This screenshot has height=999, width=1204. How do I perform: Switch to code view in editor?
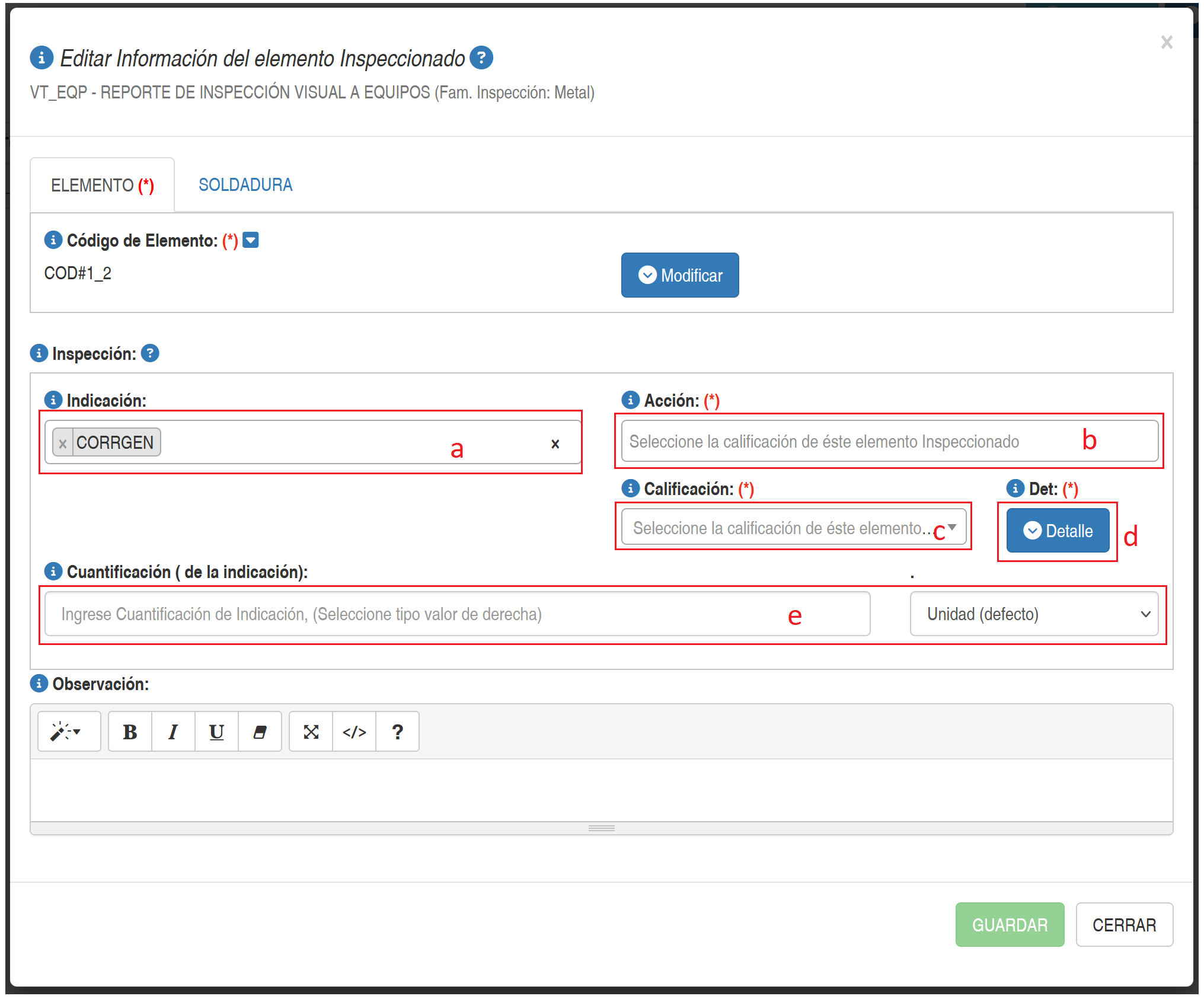(355, 732)
